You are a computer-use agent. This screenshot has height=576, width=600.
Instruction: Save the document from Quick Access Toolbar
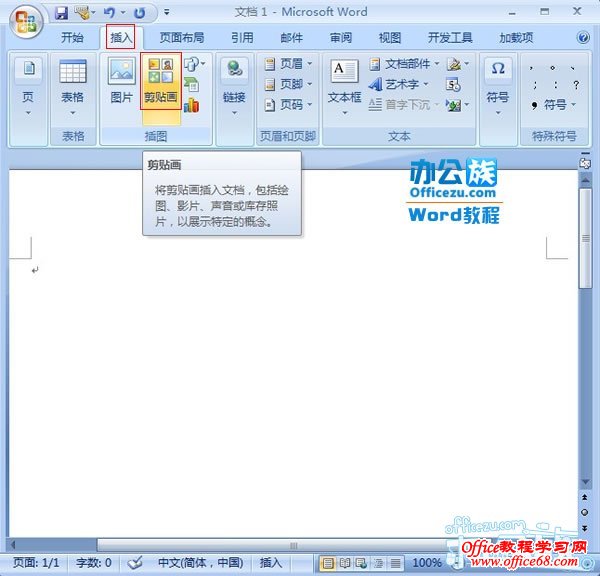coord(61,13)
